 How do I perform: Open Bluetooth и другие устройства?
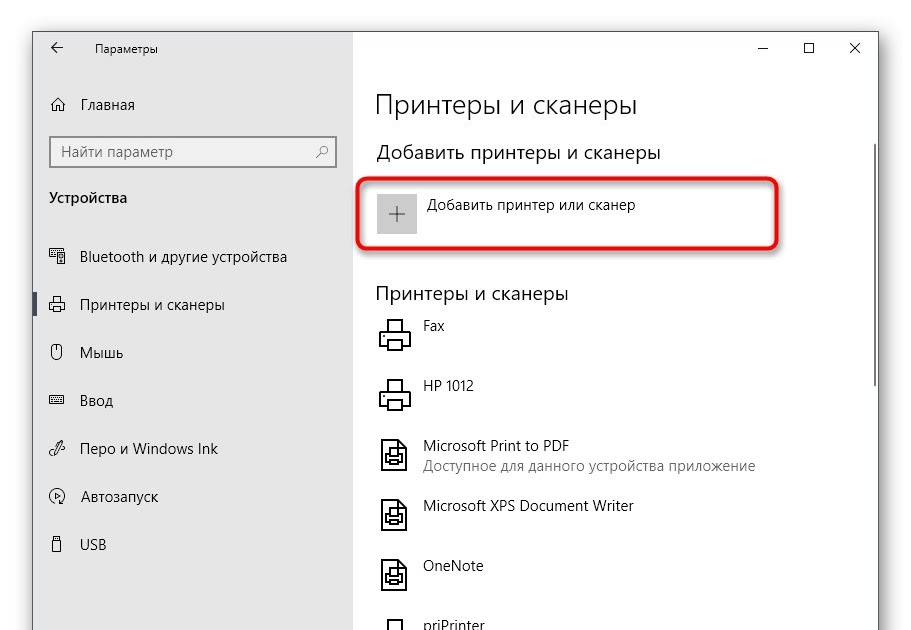click(x=183, y=256)
